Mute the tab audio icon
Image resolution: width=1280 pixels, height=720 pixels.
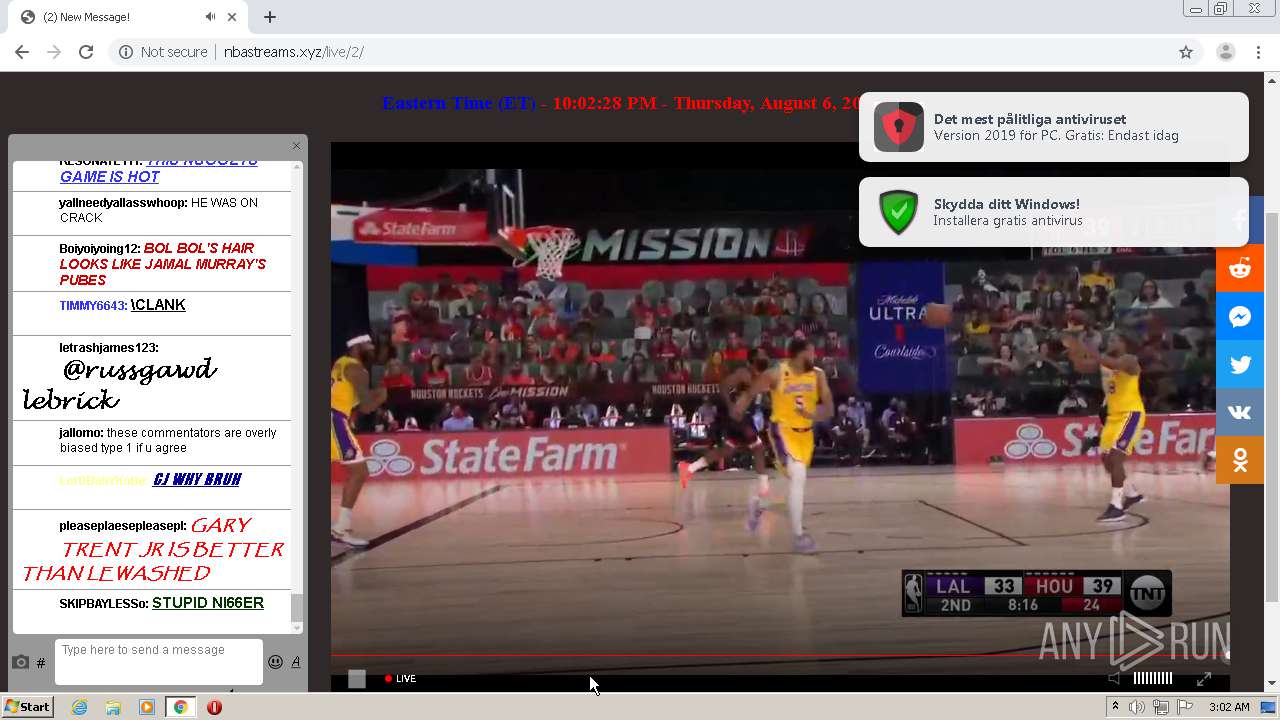(211, 17)
